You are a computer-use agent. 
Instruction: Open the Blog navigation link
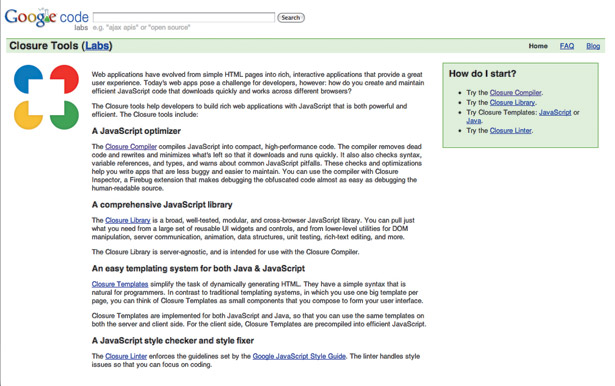click(x=593, y=46)
